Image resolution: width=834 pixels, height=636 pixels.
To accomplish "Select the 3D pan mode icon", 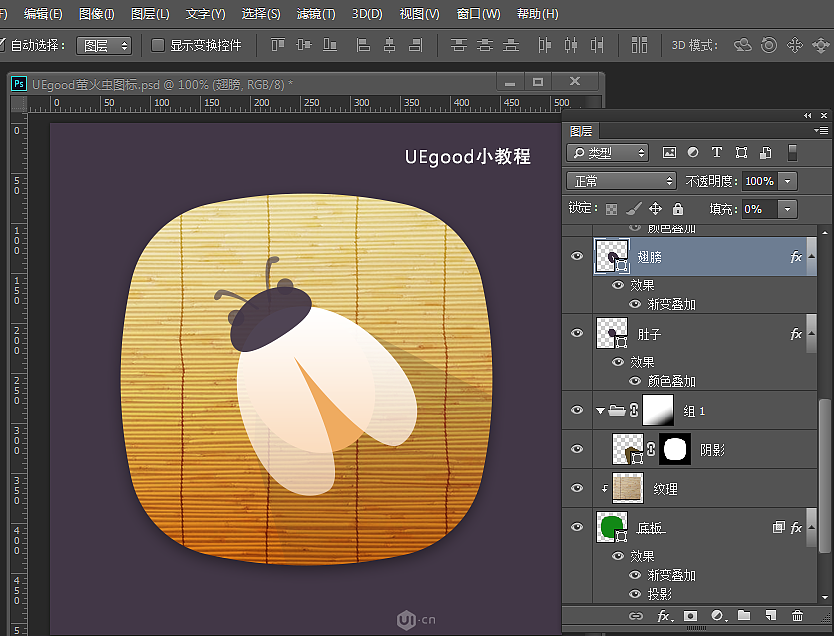I will click(x=795, y=45).
